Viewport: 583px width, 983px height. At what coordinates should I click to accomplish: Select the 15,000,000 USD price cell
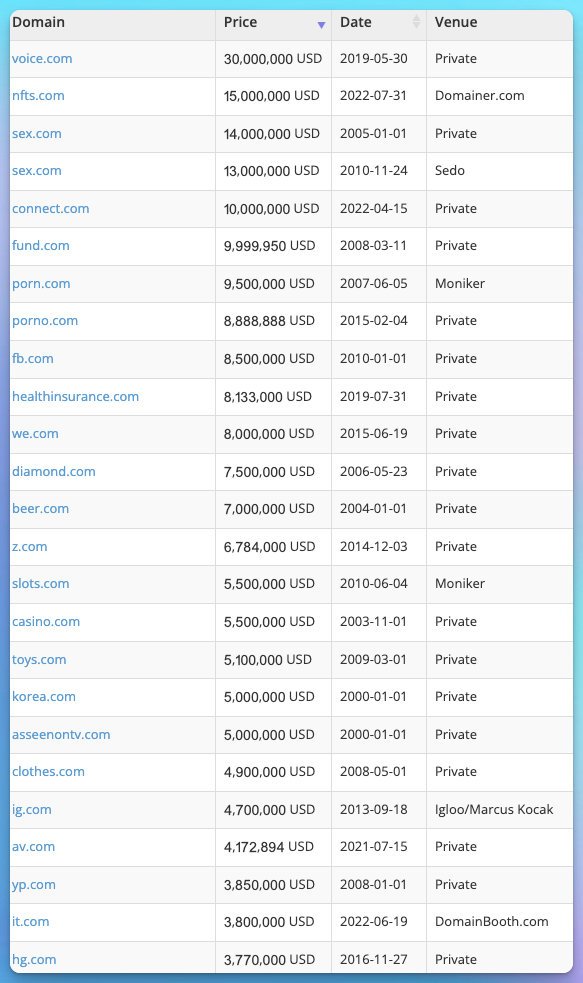click(271, 95)
